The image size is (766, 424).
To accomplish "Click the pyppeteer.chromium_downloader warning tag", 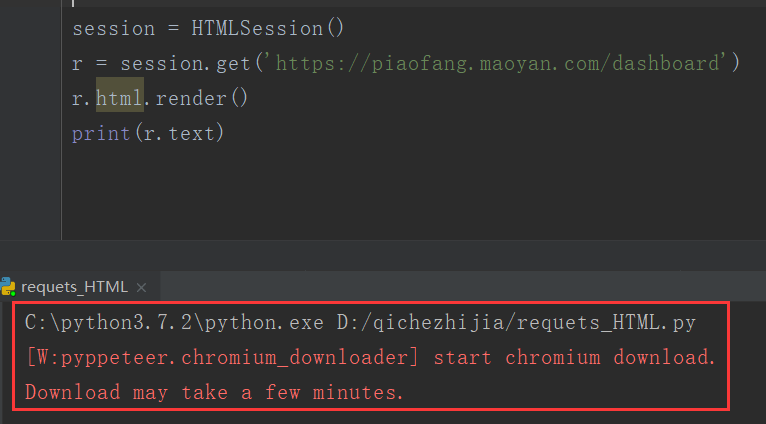I will (222, 358).
